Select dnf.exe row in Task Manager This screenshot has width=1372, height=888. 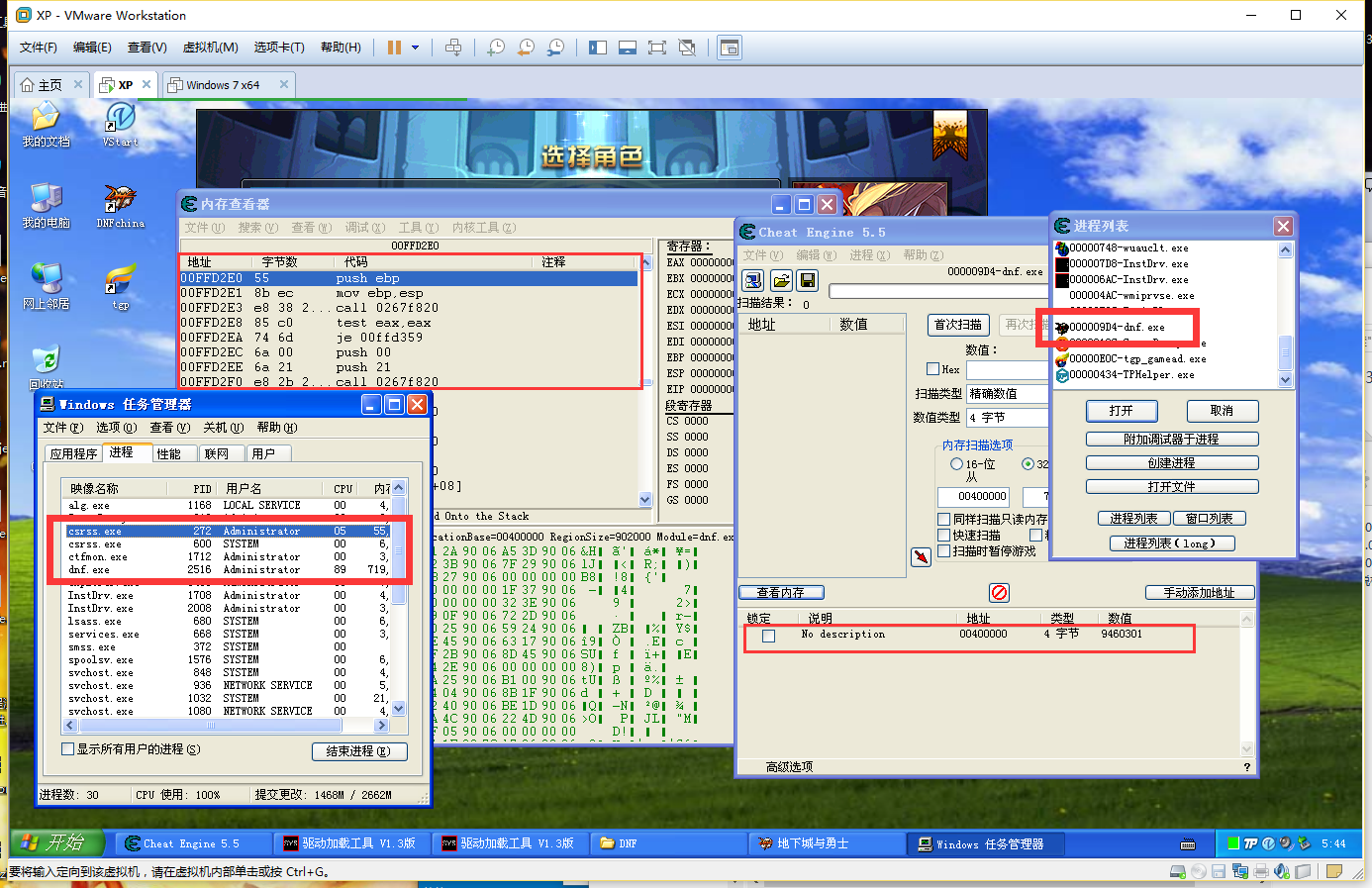point(228,570)
